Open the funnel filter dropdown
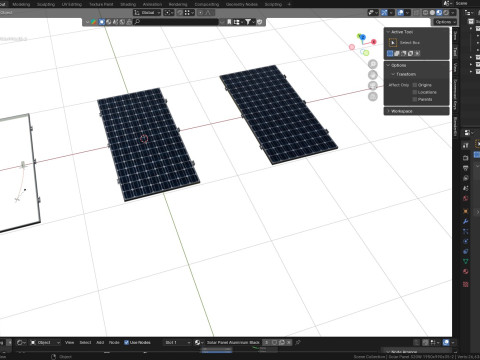 tap(249, 22)
